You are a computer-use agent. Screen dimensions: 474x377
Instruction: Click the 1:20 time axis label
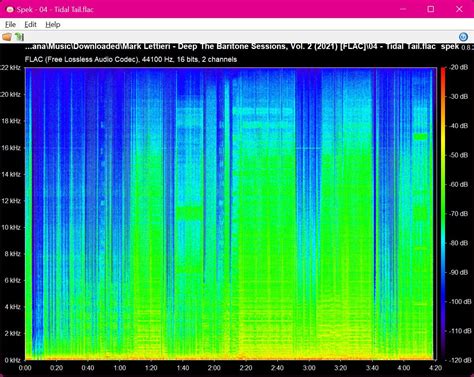pyautogui.click(x=151, y=368)
